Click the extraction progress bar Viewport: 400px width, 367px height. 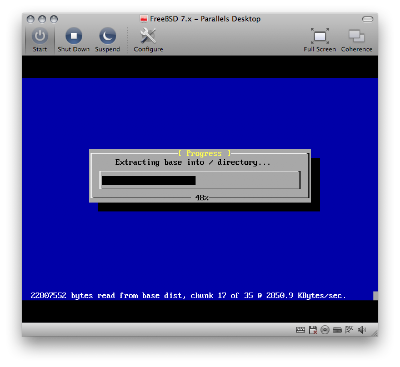point(200,180)
